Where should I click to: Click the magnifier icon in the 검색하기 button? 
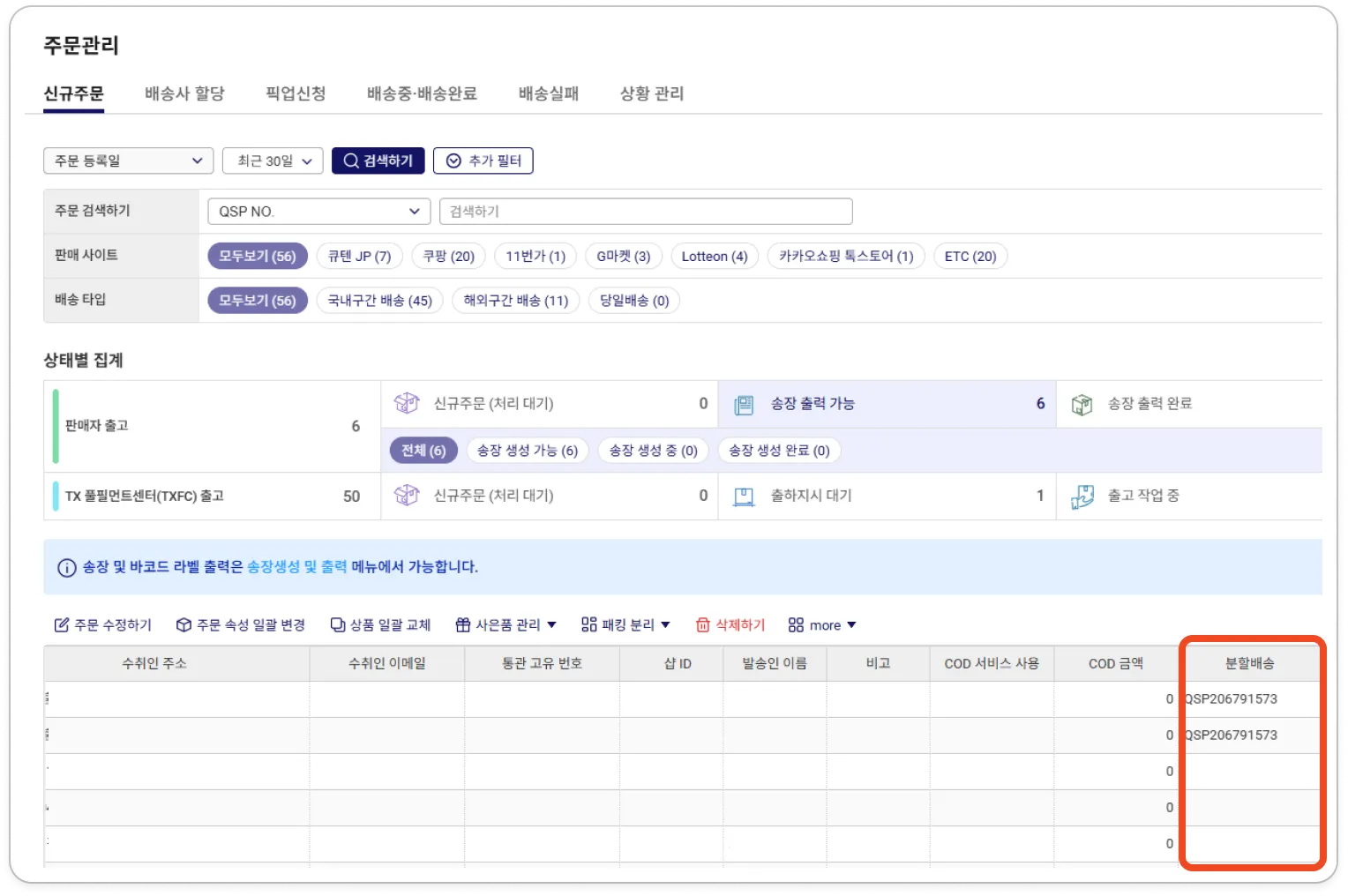[x=351, y=161]
